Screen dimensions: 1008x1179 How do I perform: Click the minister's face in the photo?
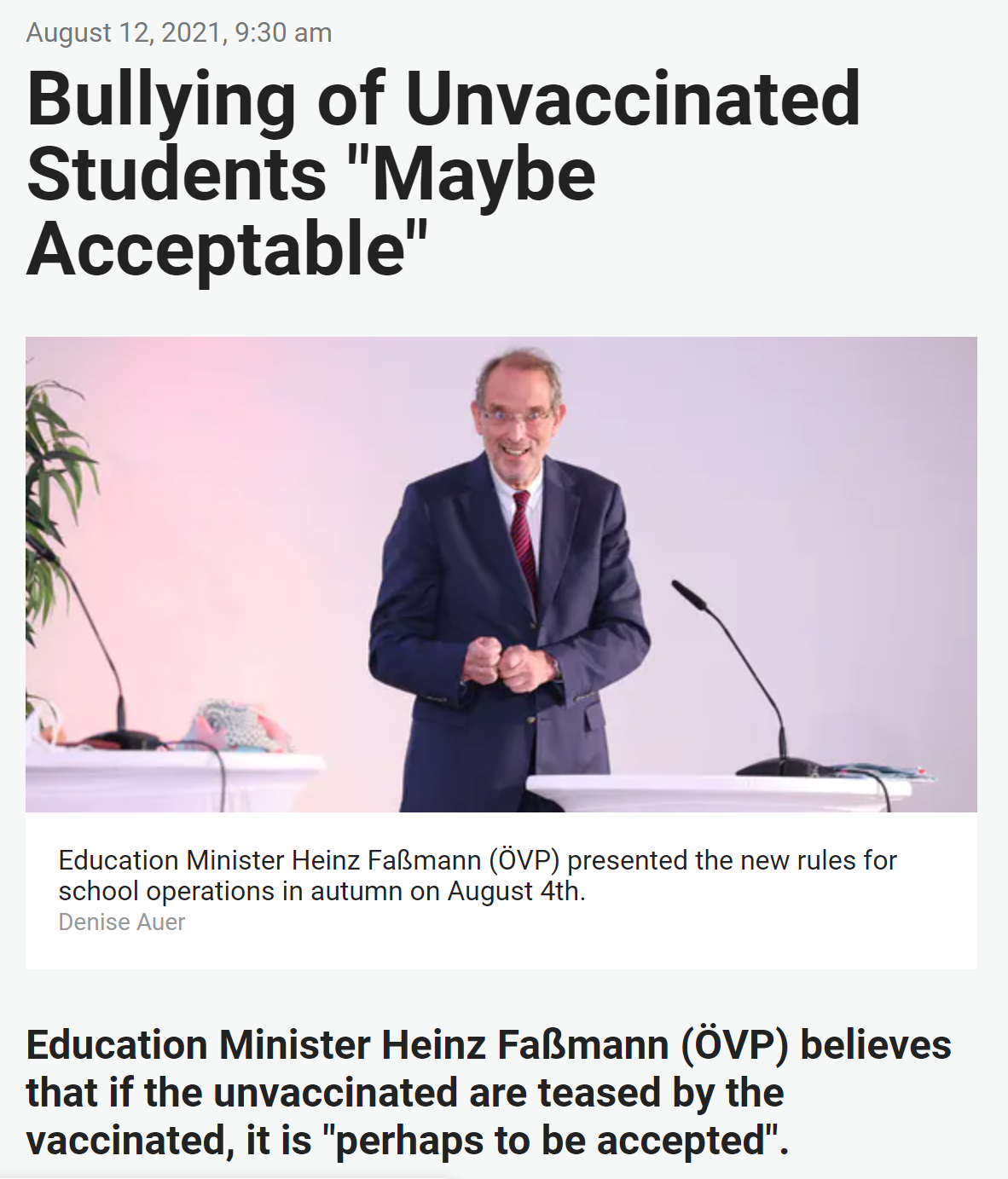click(516, 418)
